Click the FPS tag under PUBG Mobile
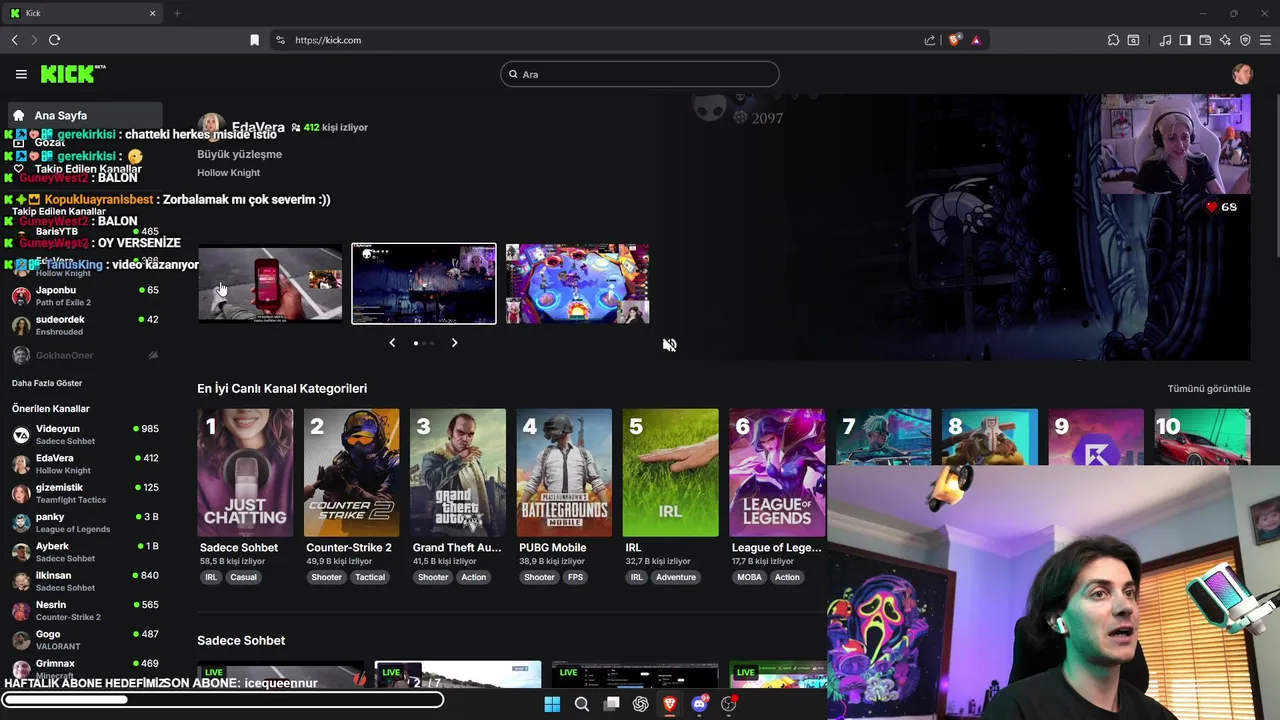 [x=575, y=577]
